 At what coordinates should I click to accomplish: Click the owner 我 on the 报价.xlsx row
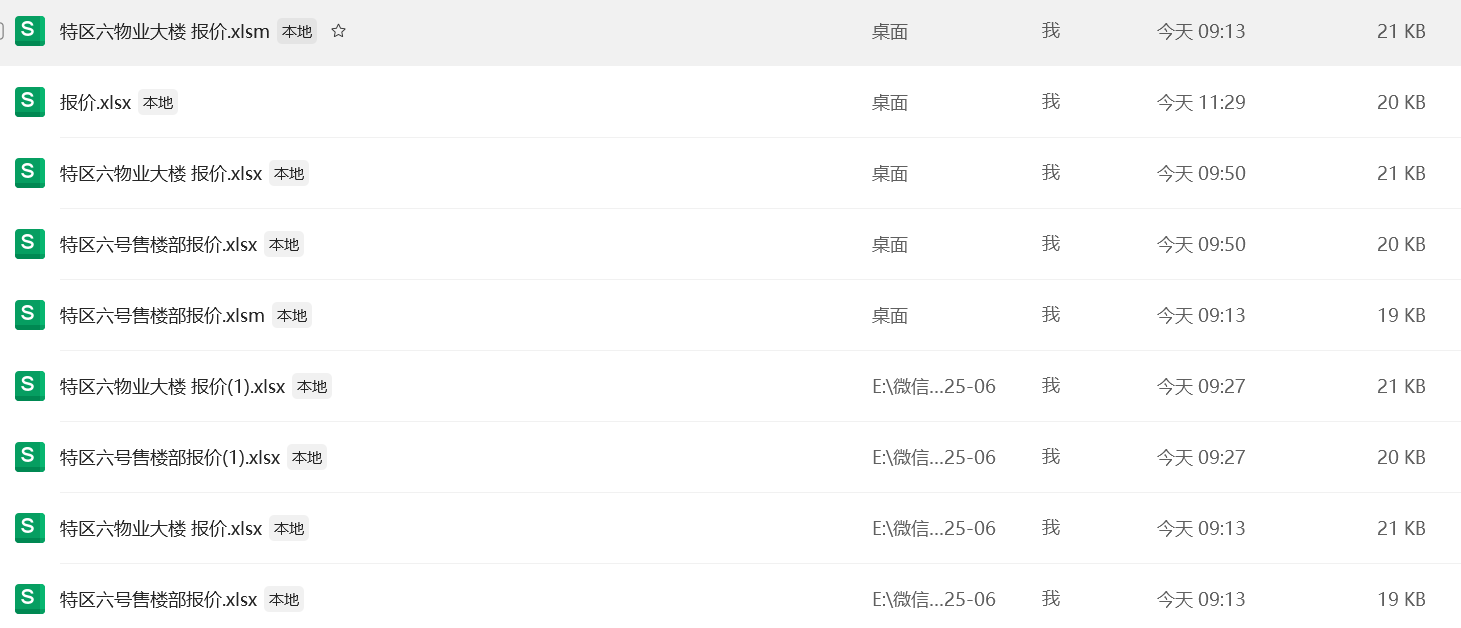click(1050, 102)
